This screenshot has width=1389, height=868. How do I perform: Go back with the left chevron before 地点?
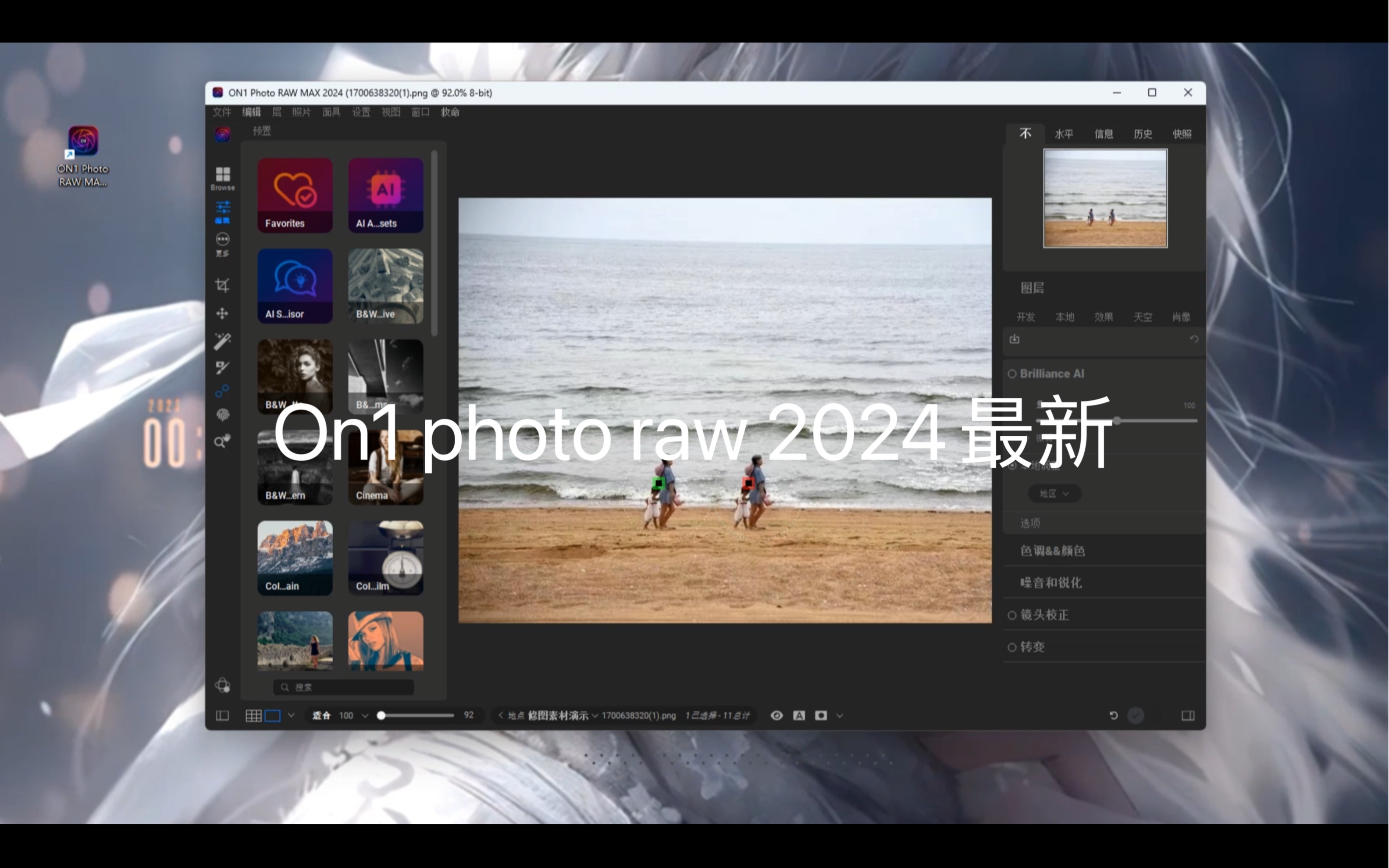click(x=501, y=715)
